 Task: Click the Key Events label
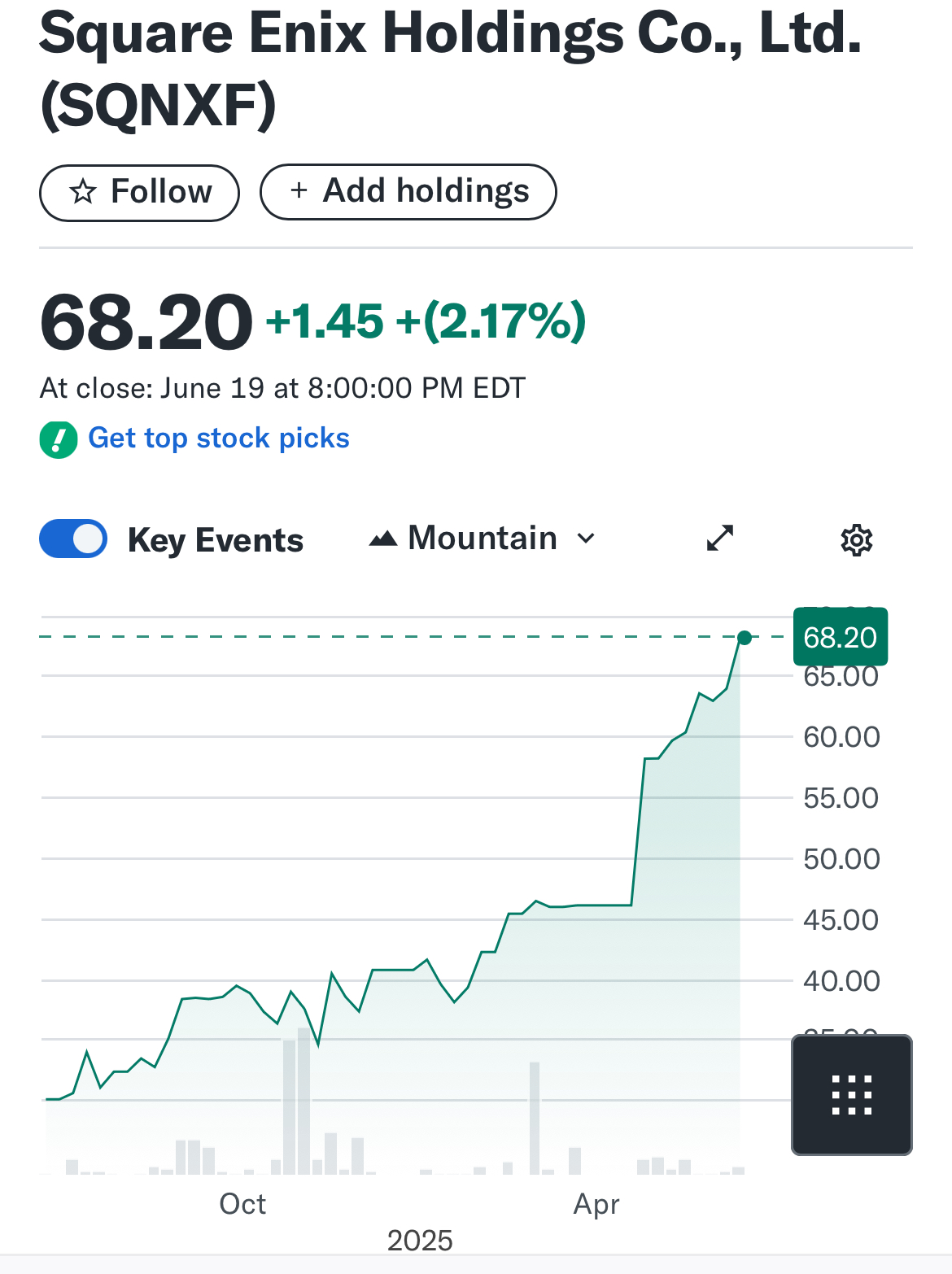[216, 540]
